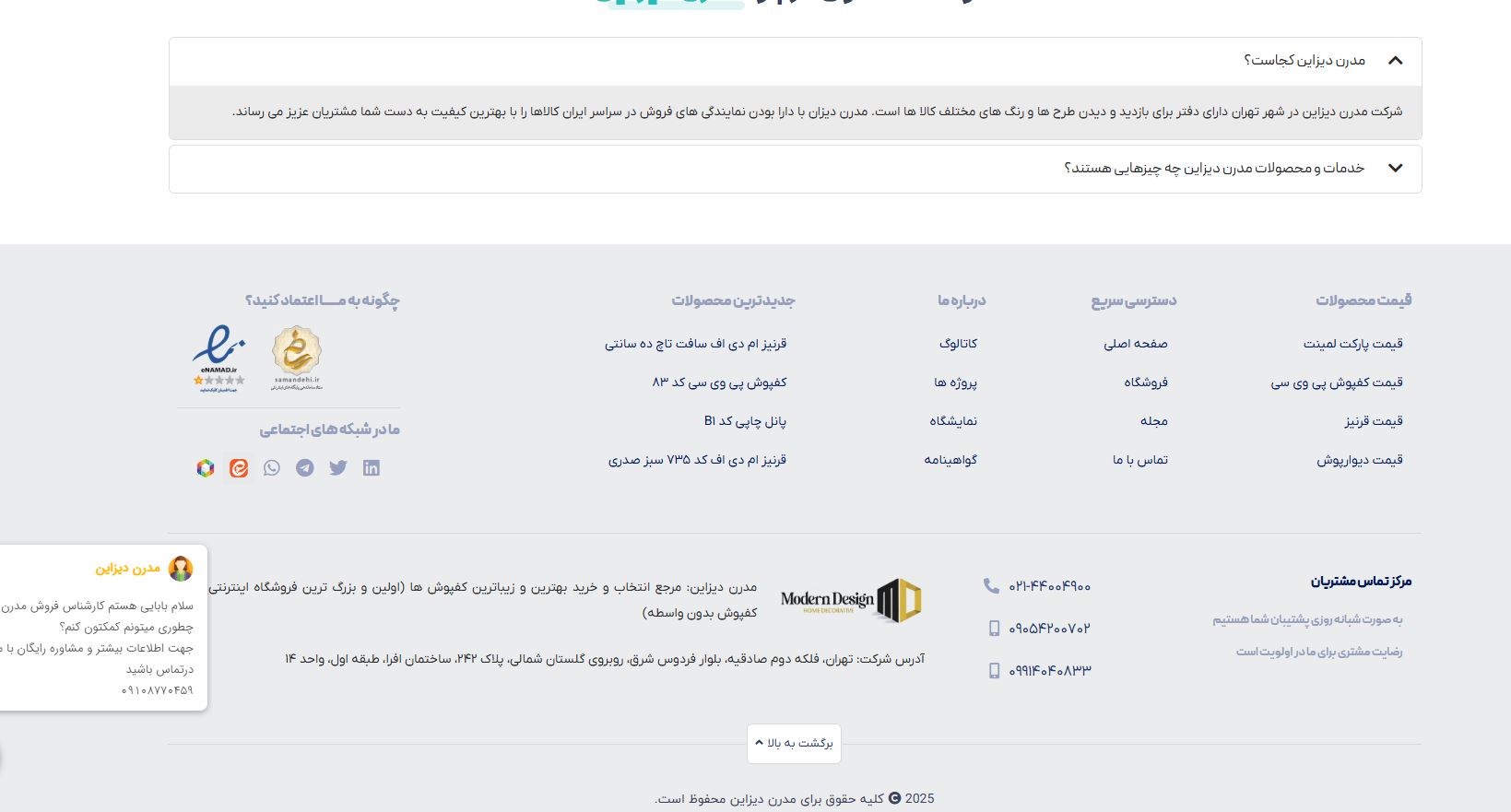Open 'قرنیز ام دی اف سافت تاج ده سانتی' product
This screenshot has height=812, width=1511.
tap(696, 344)
